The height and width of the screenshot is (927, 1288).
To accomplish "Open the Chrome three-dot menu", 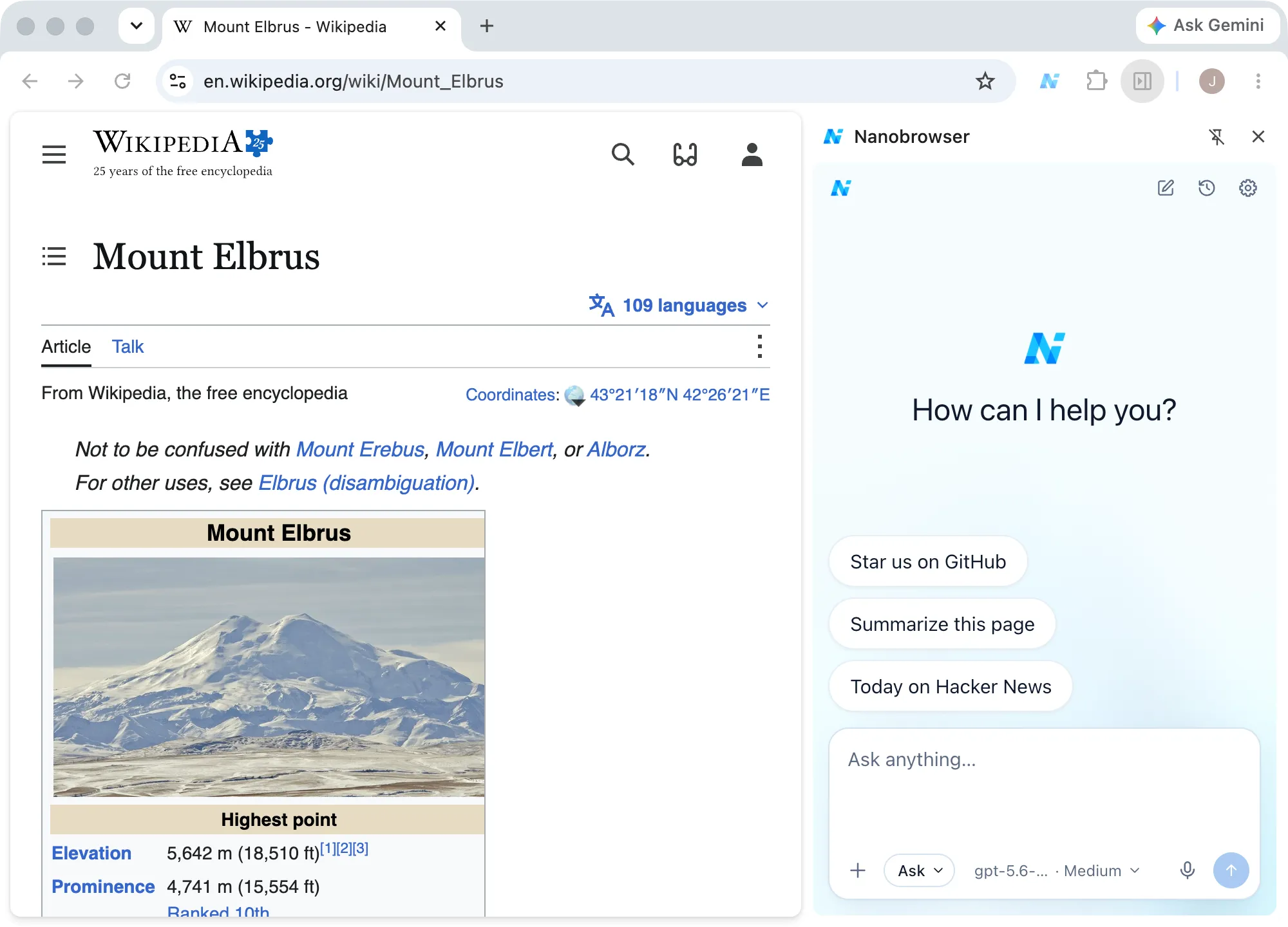I will click(x=1258, y=81).
